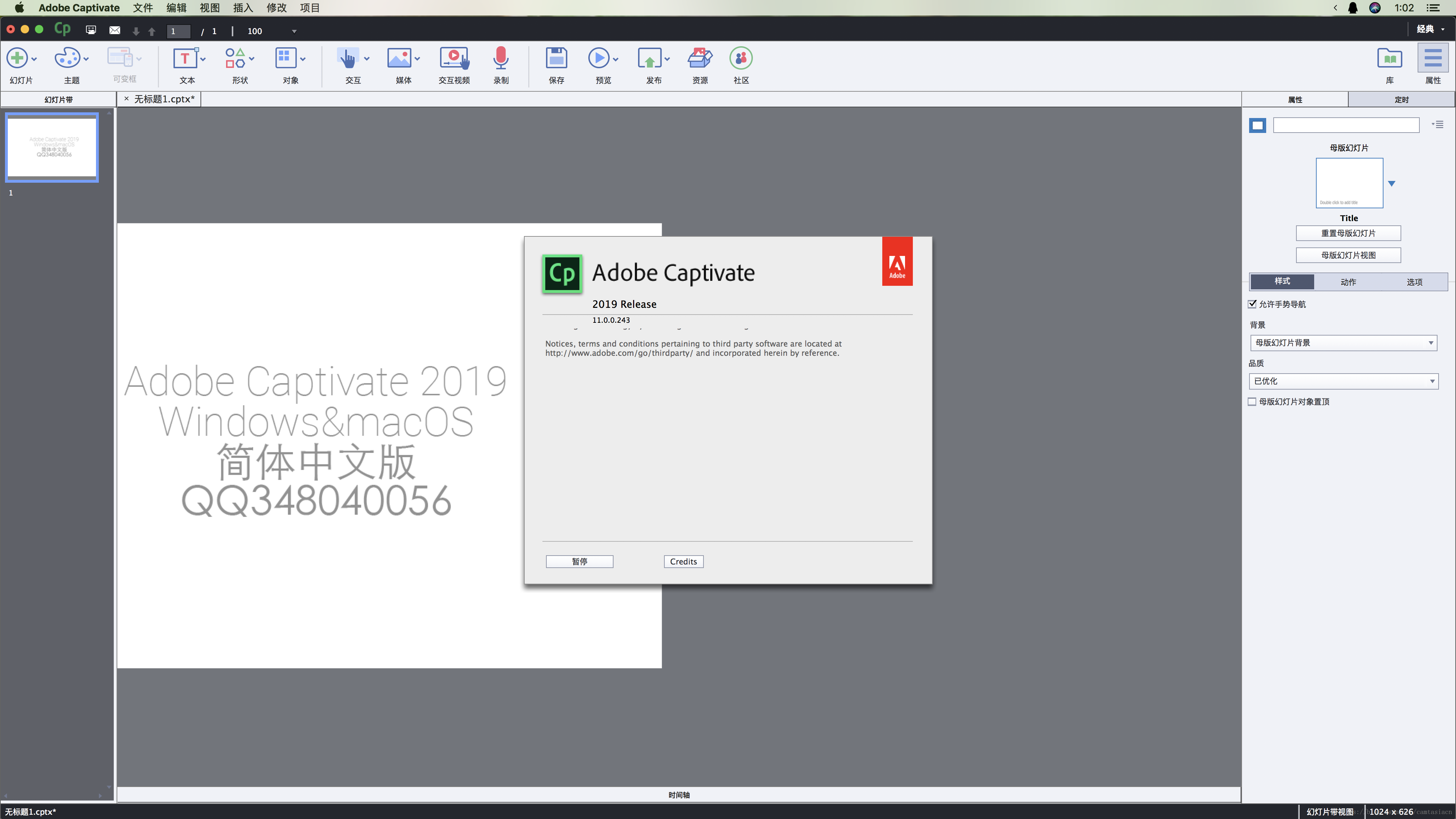Open the Insert menu in menu bar

click(x=242, y=8)
